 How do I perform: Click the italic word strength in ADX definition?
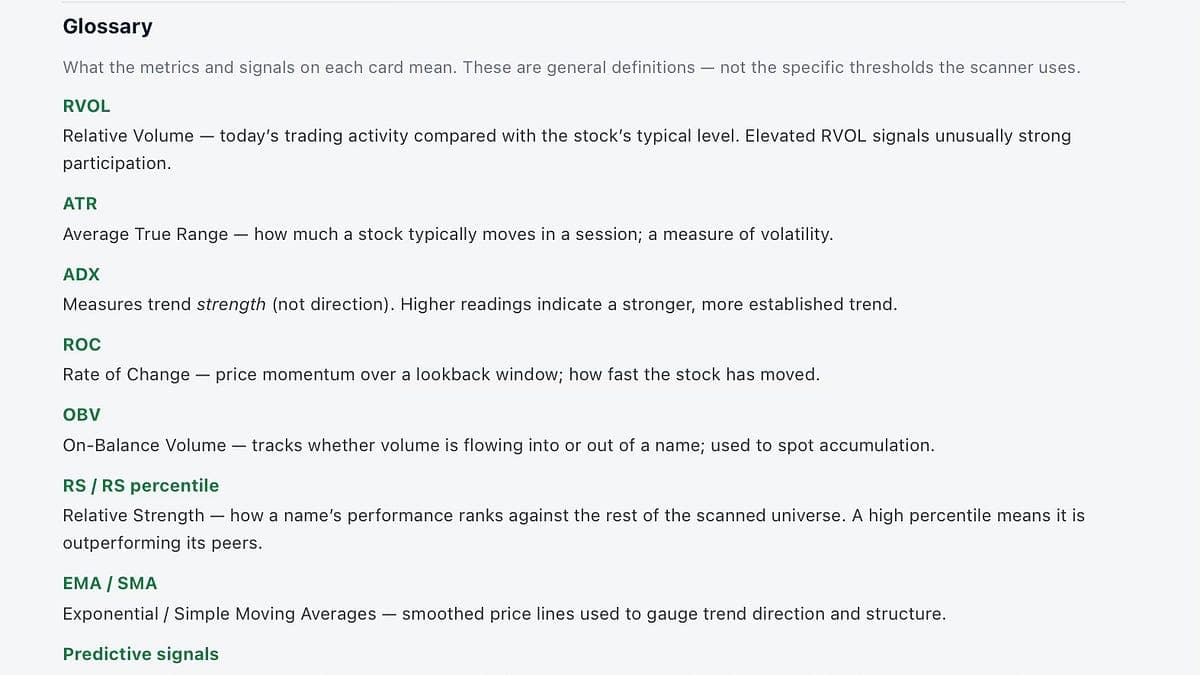231,304
